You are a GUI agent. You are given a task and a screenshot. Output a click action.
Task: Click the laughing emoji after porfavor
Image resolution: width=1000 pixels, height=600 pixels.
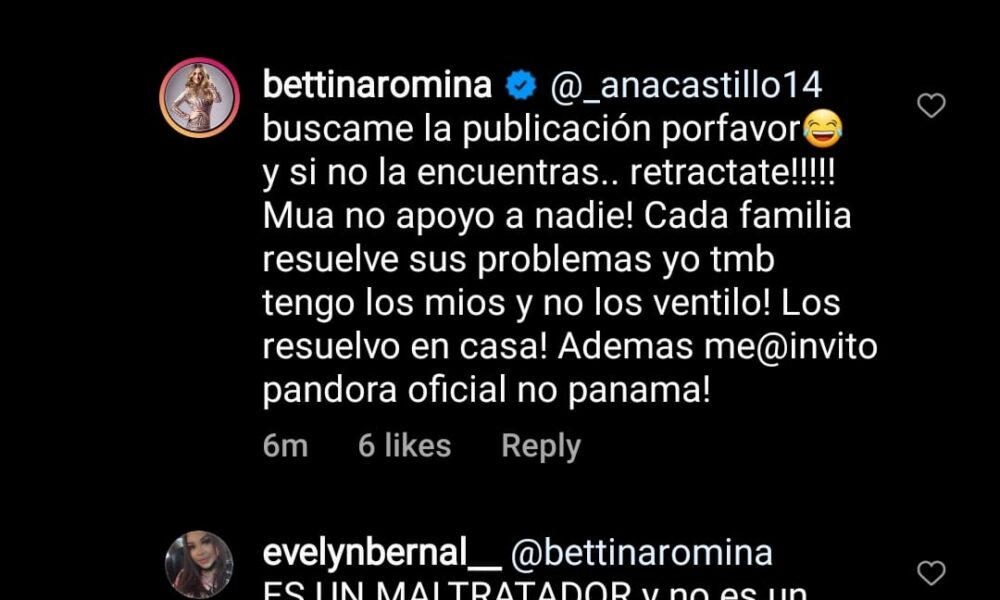[823, 129]
